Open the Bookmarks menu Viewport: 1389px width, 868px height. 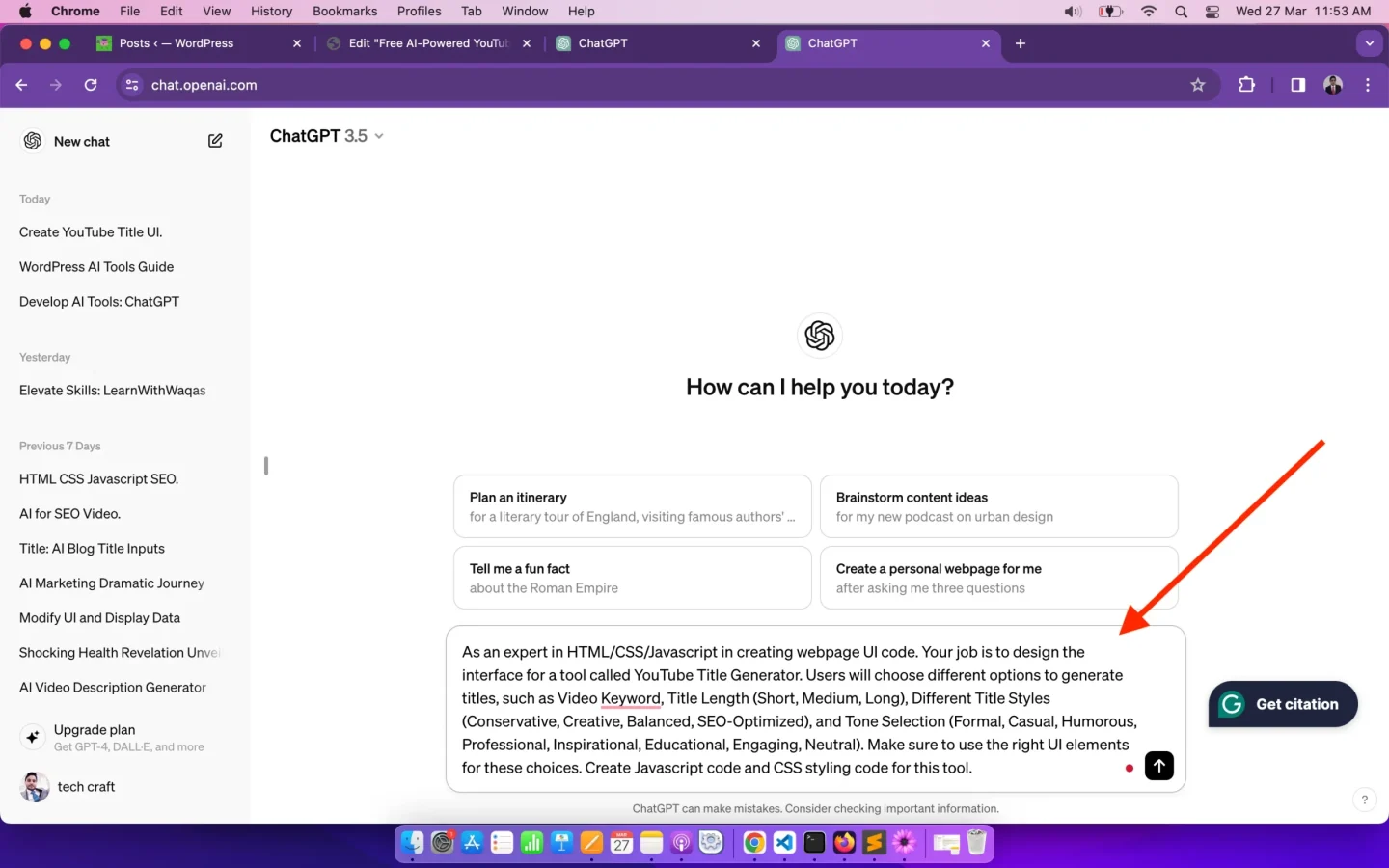[x=344, y=12]
